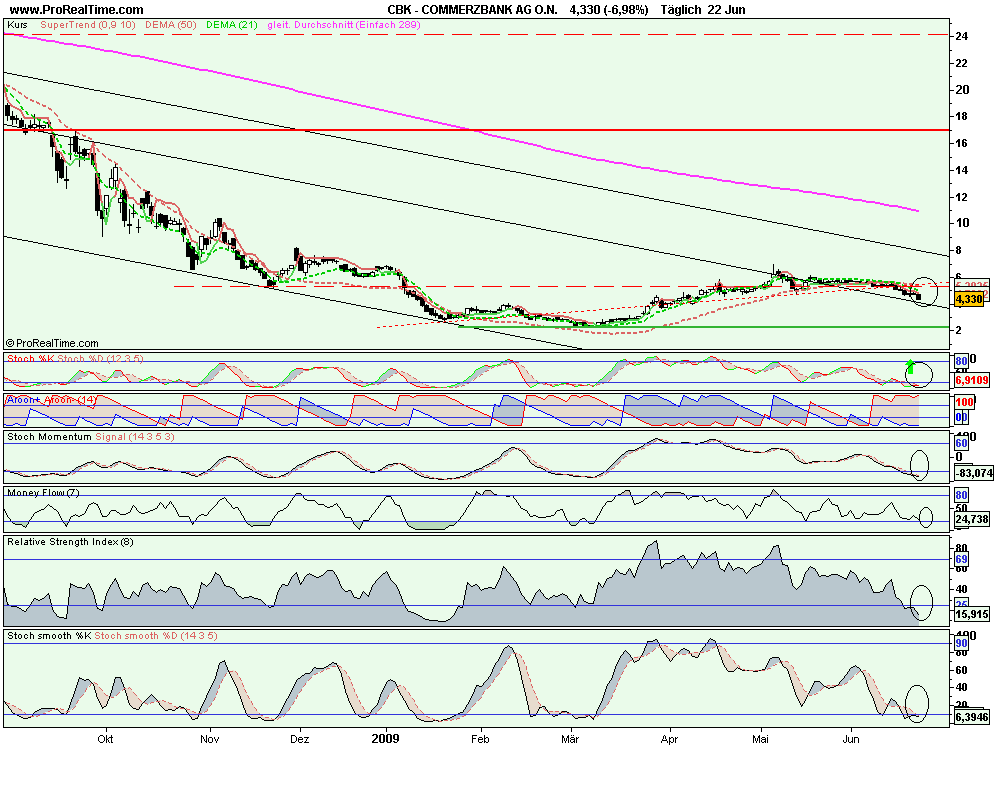The height and width of the screenshot is (800, 1000).
Task: Select the 'DEMA (21)' indicator label
Action: pos(232,25)
